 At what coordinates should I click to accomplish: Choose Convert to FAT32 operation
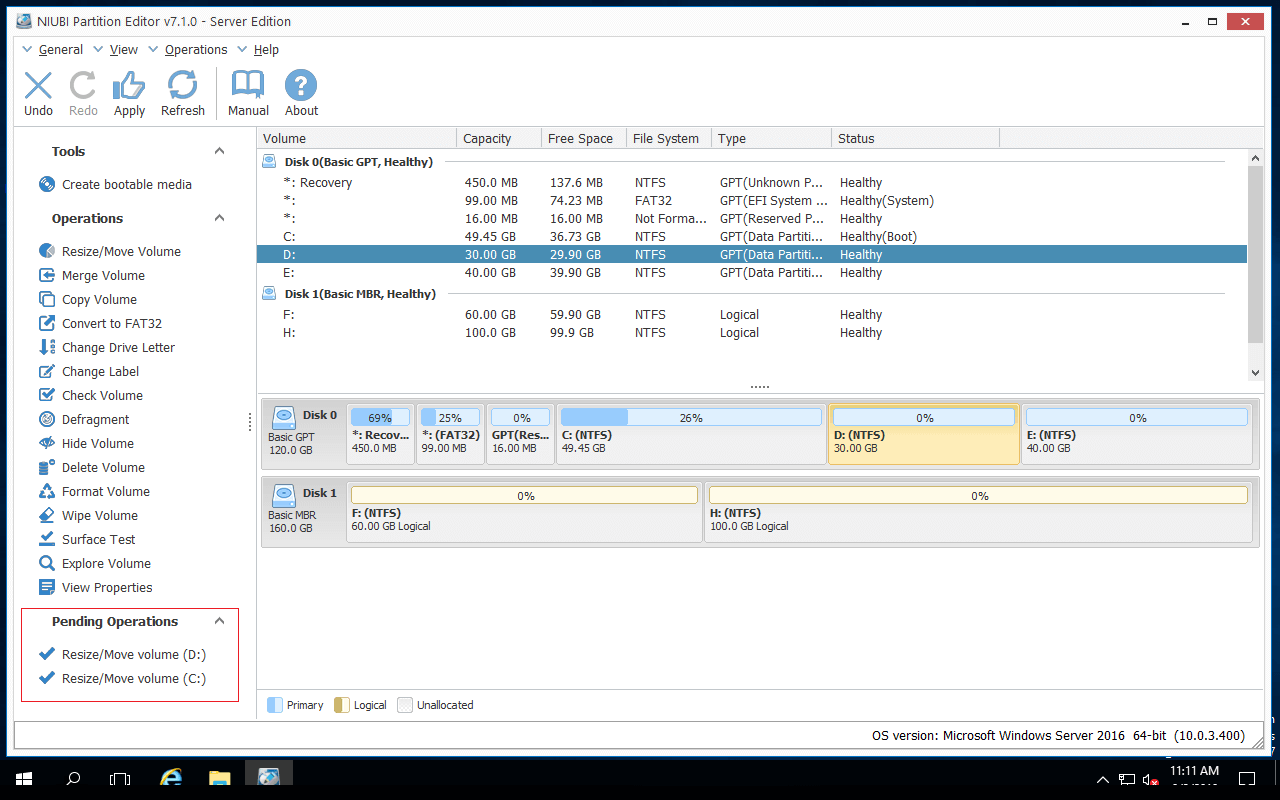(x=100, y=323)
